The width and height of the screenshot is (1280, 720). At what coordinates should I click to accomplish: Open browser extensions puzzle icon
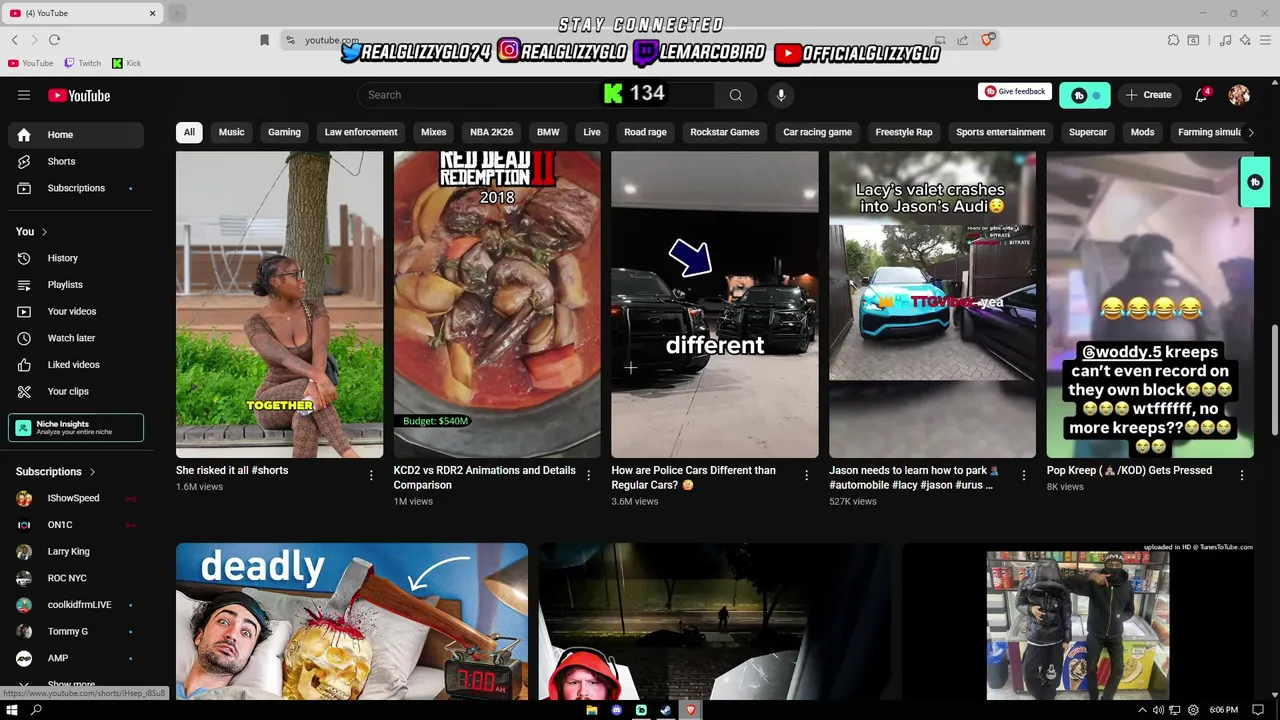point(1173,40)
